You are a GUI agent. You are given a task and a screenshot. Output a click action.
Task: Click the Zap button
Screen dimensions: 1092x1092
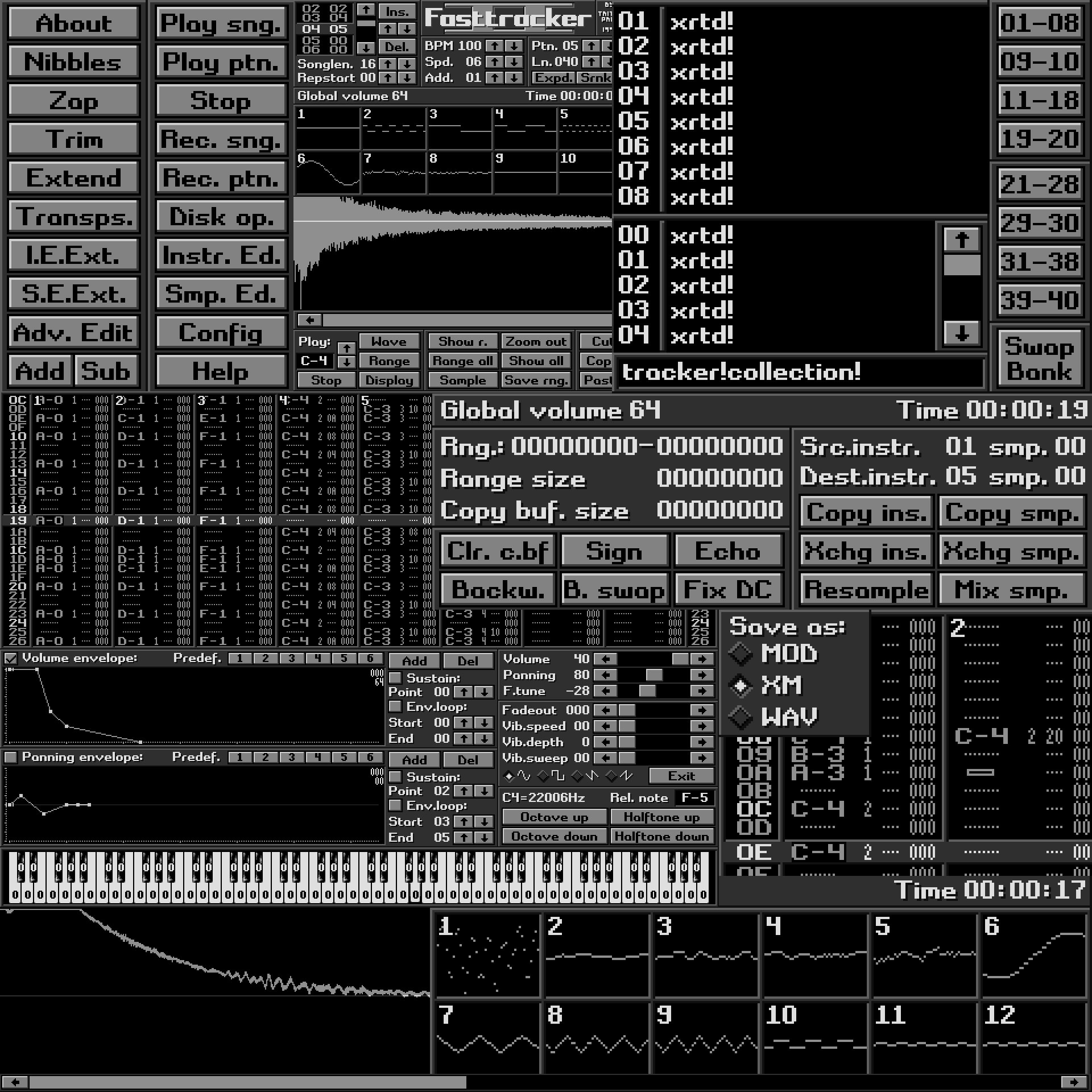pos(73,101)
